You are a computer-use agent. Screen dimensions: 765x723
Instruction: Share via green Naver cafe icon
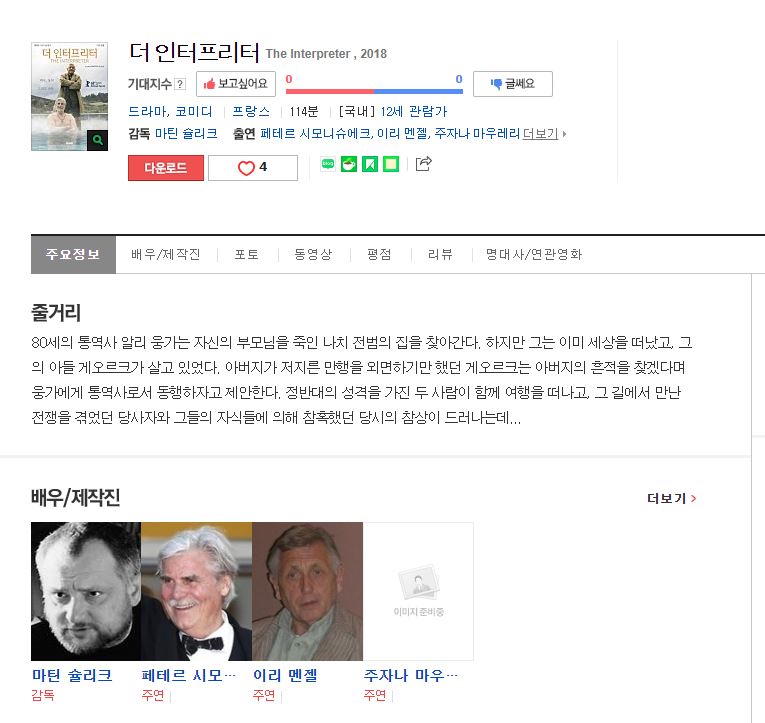pyautogui.click(x=349, y=164)
